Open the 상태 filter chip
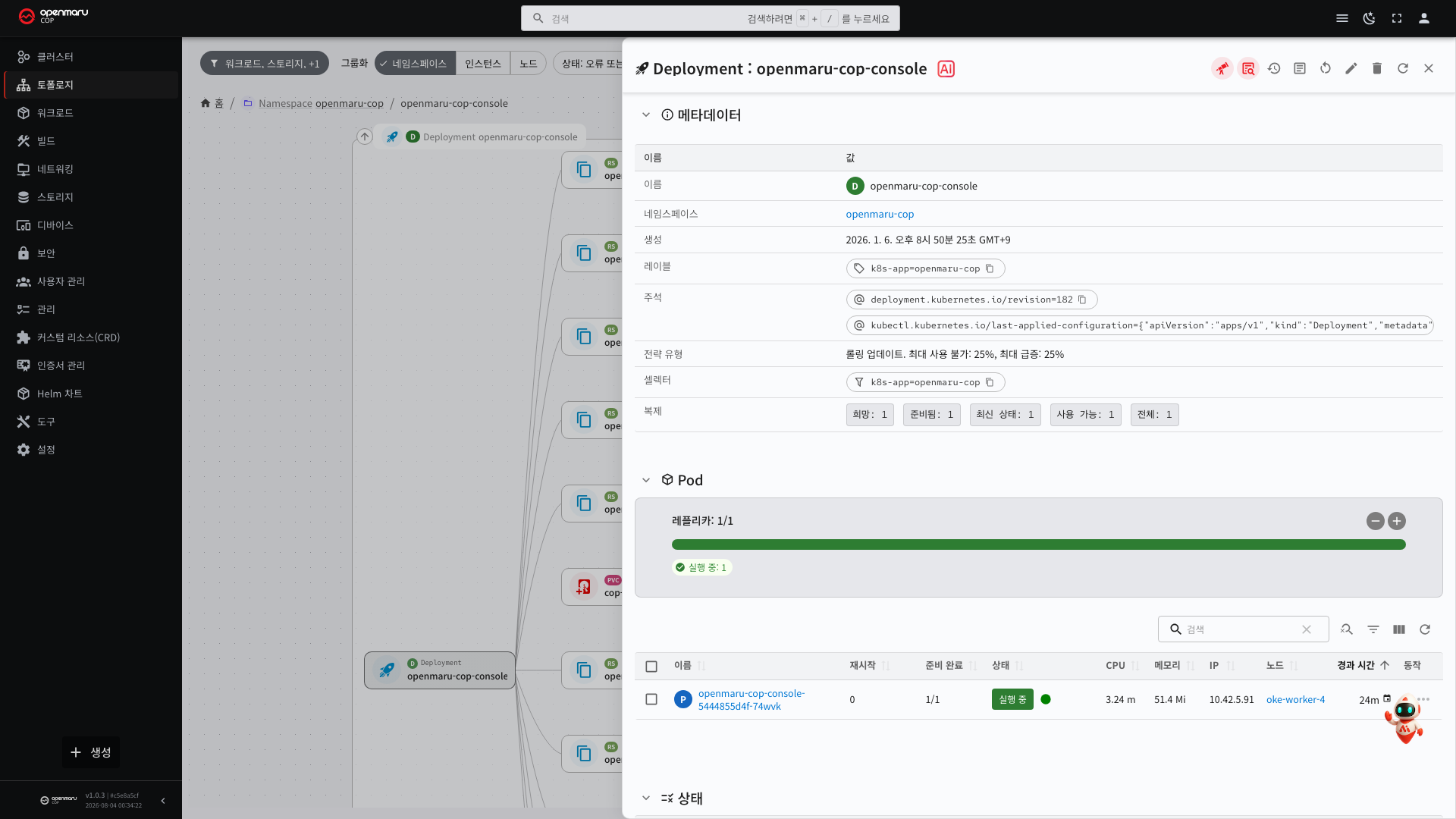 pyautogui.click(x=588, y=64)
